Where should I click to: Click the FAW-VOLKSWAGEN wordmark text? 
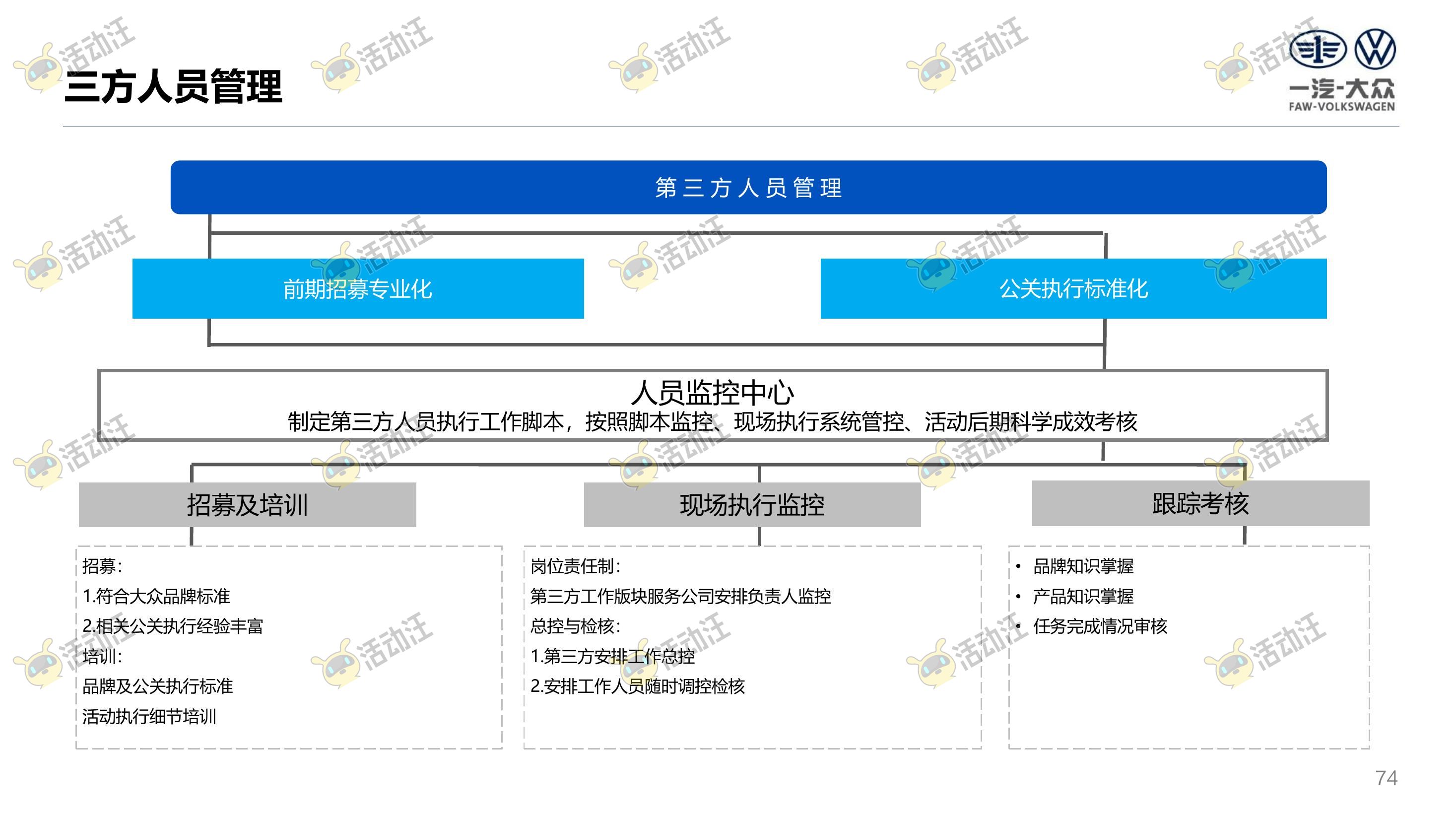point(1342,107)
